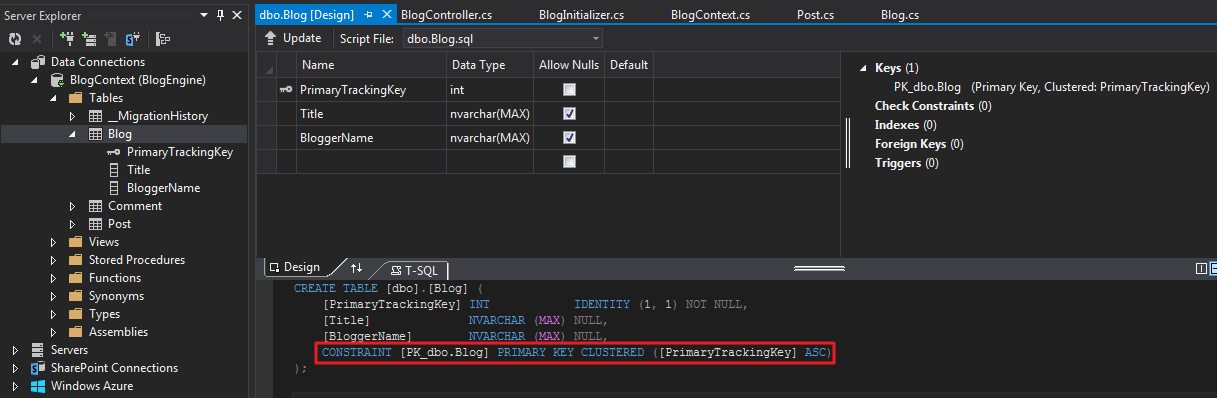Viewport: 1217px width, 398px height.
Task: Click the swap panes arrows icon
Action: coord(356,268)
